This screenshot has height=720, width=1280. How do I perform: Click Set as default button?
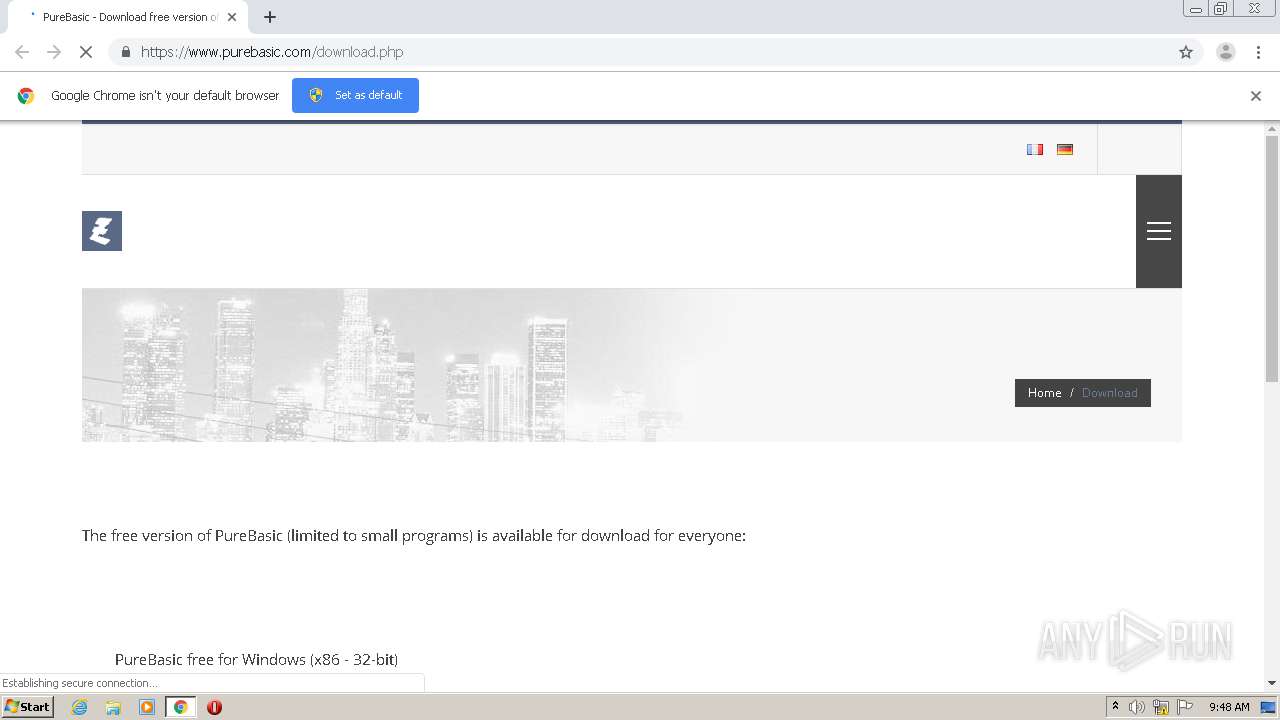coord(355,95)
